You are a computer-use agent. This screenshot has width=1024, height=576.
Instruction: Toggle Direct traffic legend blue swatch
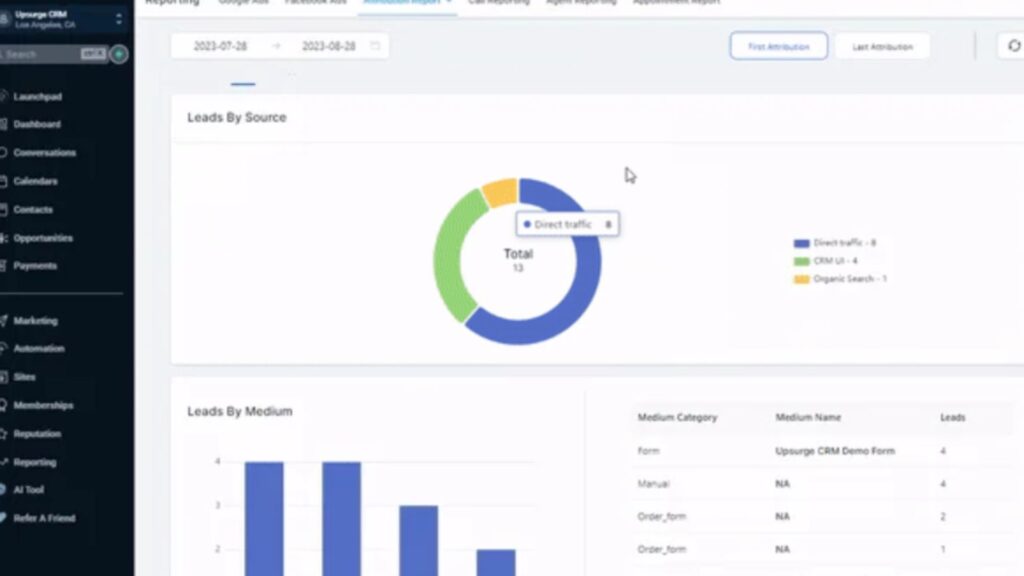tap(801, 244)
